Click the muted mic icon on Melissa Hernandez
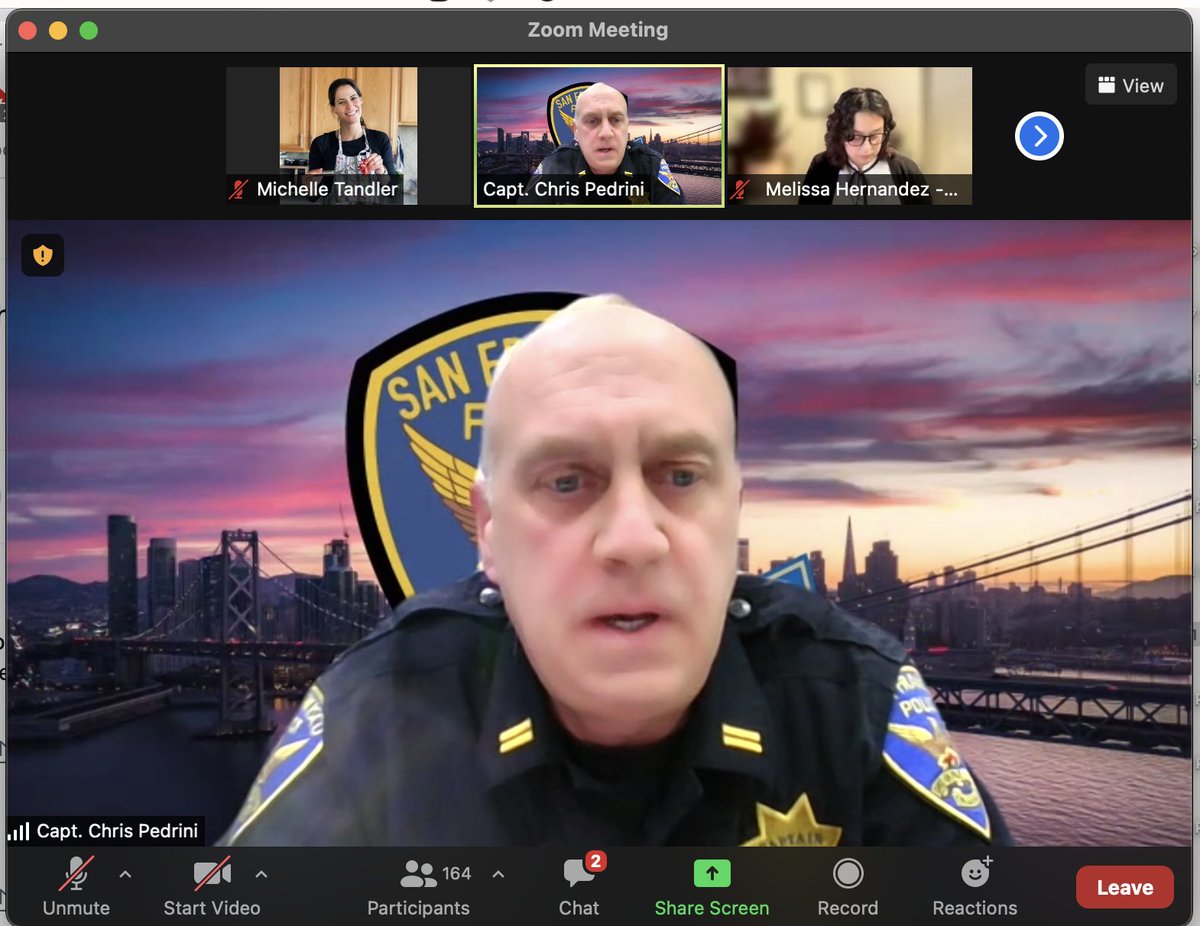 (x=741, y=189)
